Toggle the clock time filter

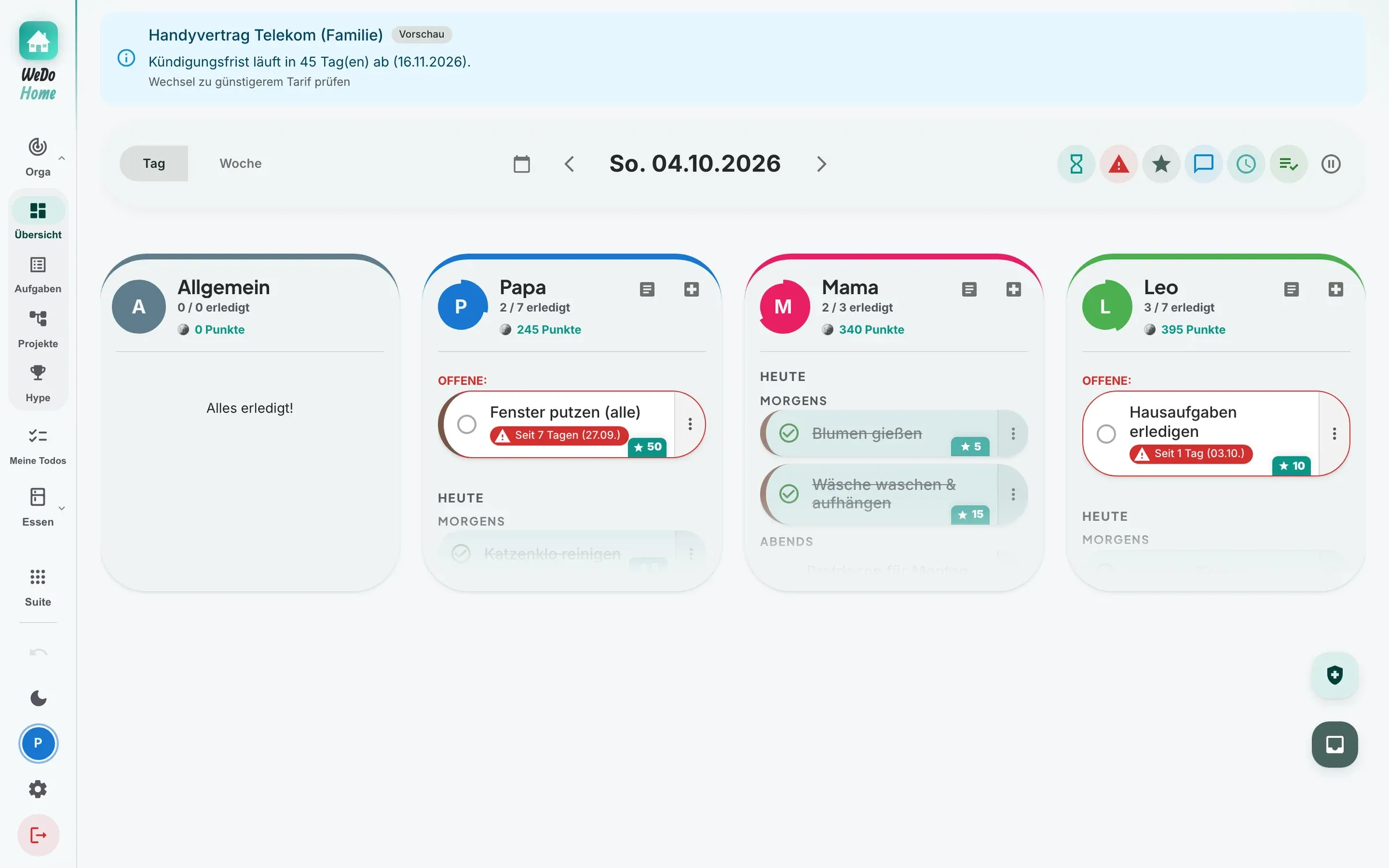tap(1246, 164)
